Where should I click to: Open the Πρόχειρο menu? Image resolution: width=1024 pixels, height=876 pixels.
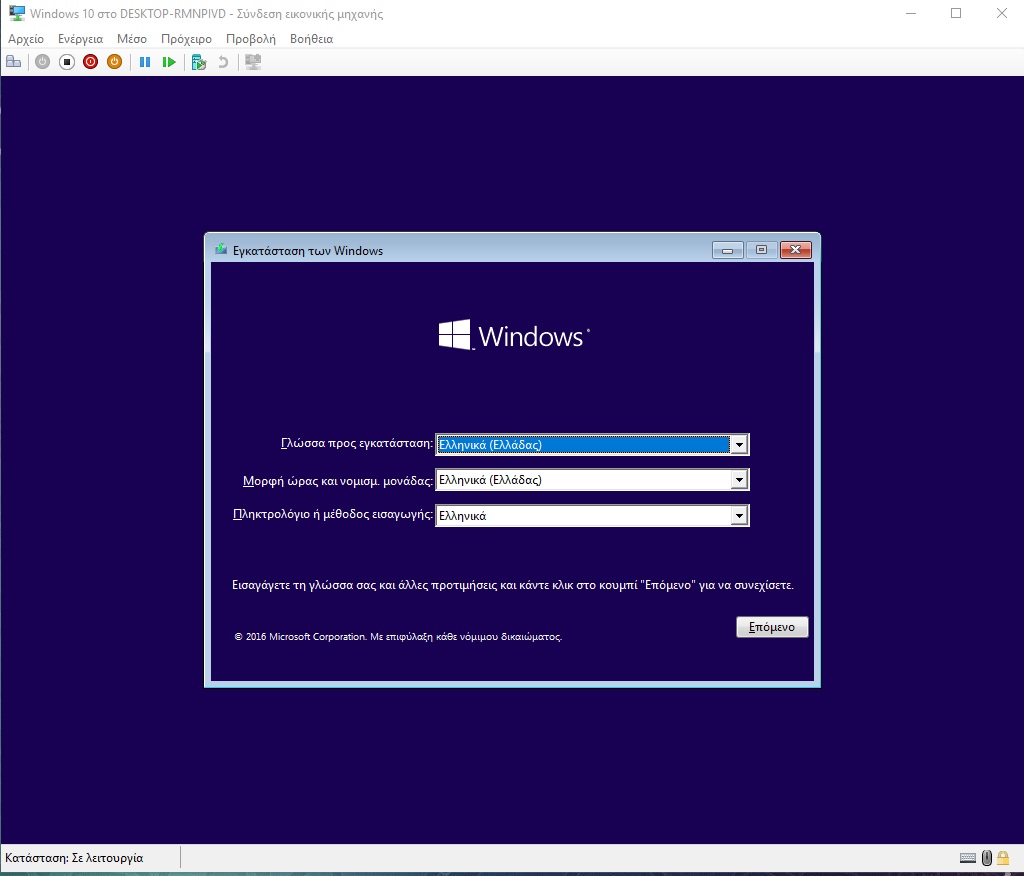click(x=186, y=39)
